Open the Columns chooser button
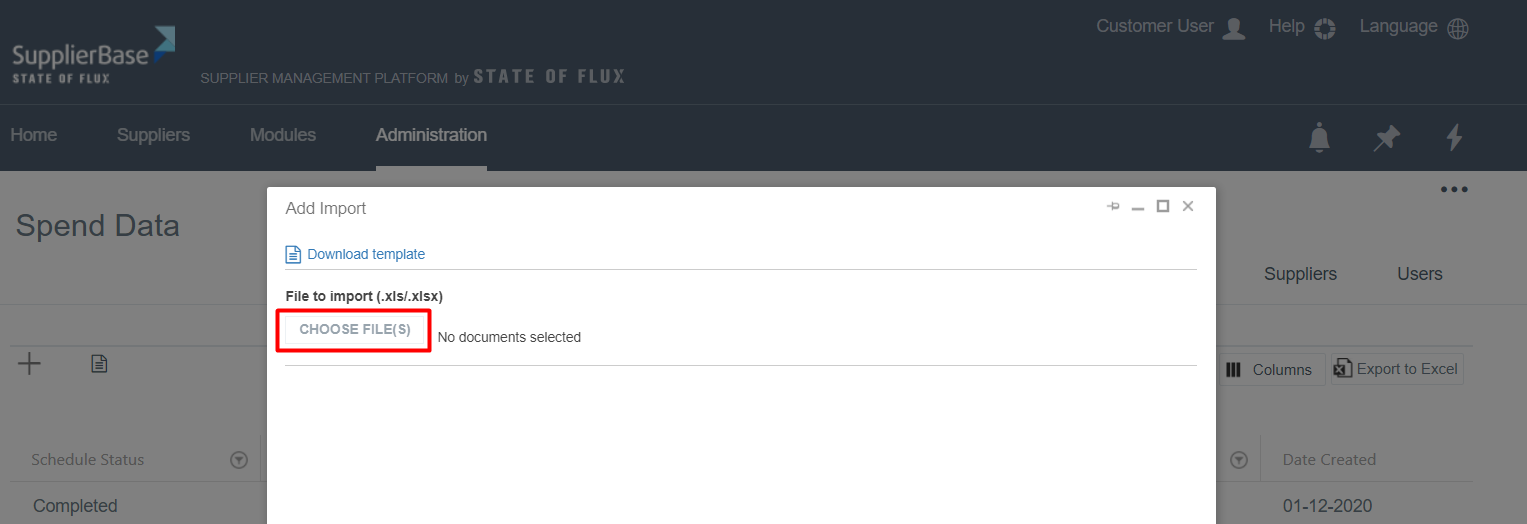1527x524 pixels. pos(1270,370)
